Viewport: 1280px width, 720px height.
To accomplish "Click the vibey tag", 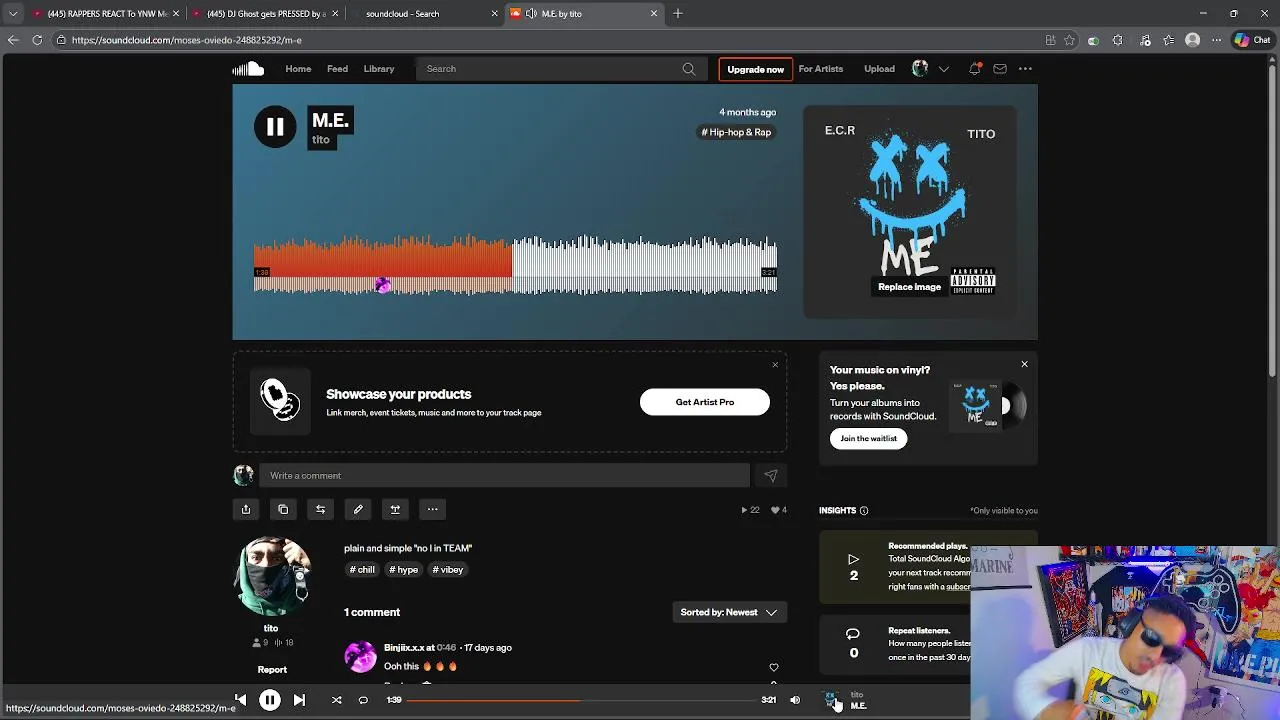I will pyautogui.click(x=448, y=570).
